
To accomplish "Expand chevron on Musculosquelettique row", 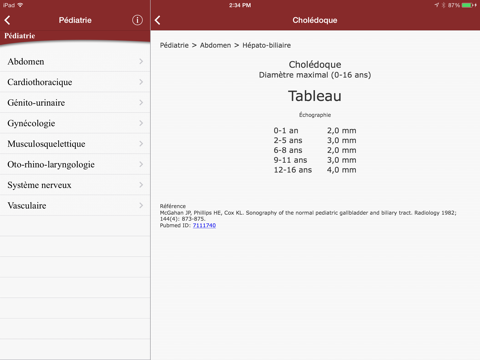I will 141,144.
